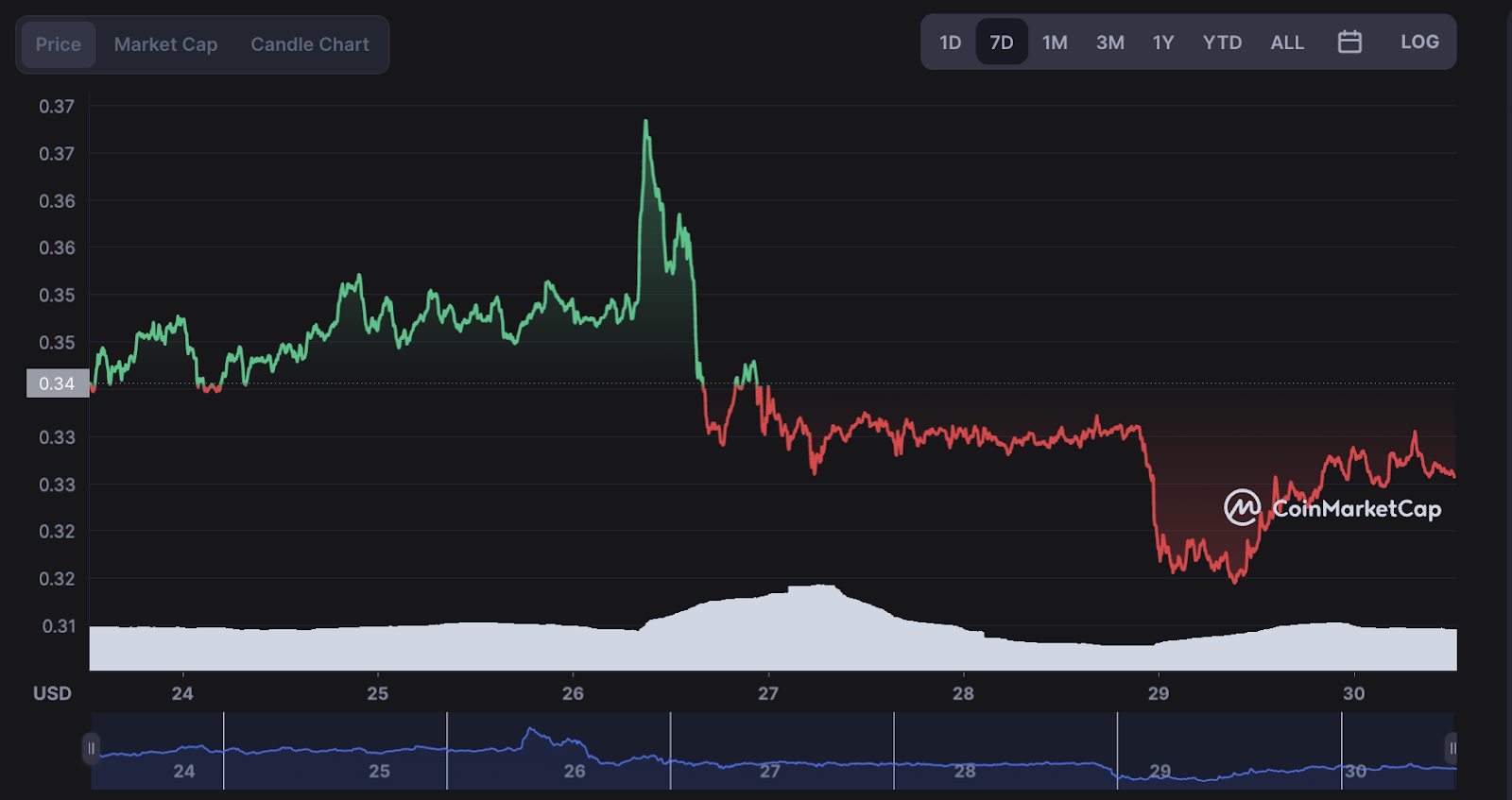
Task: Grab the left range slider handle
Action: click(x=91, y=749)
